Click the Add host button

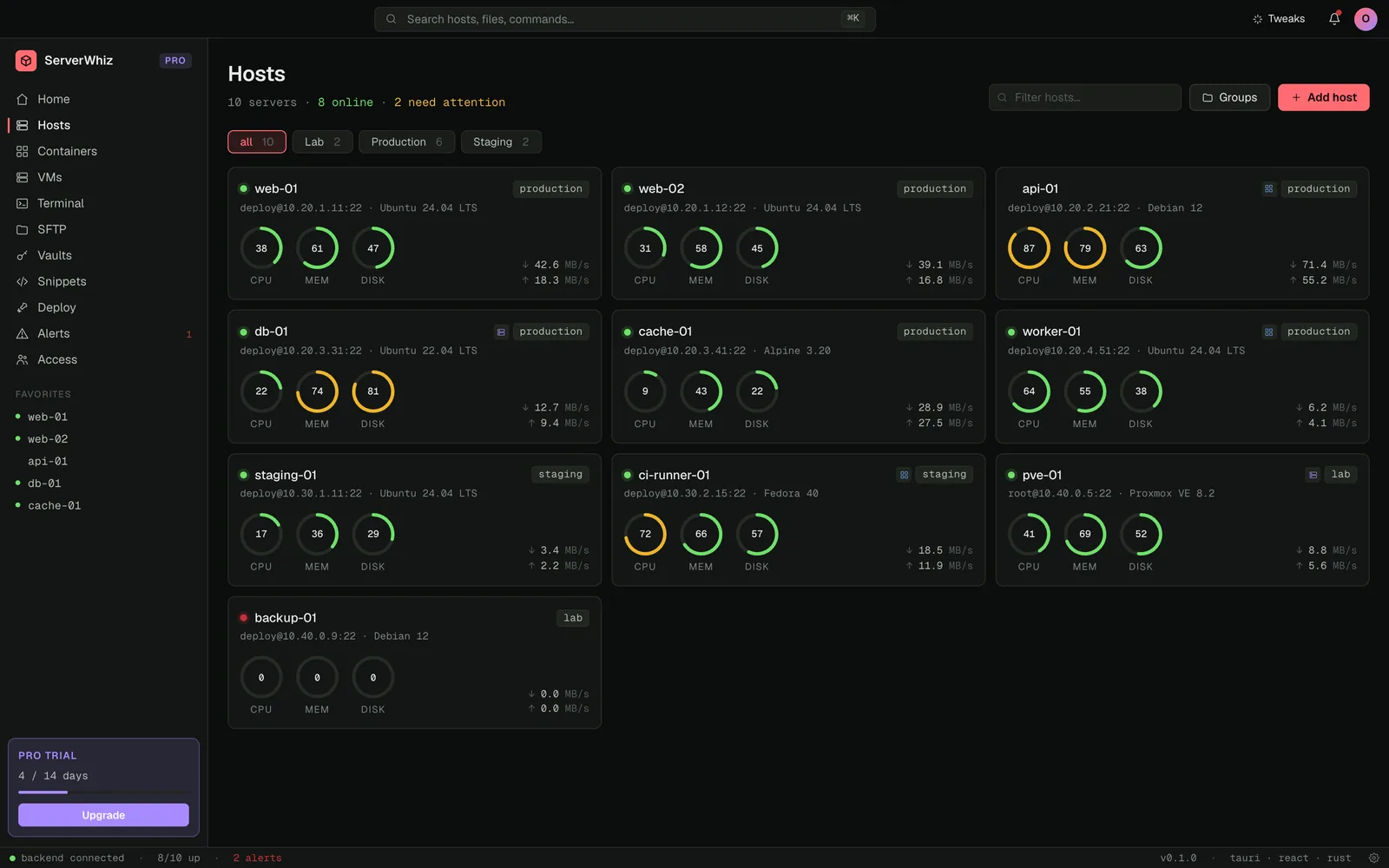click(x=1323, y=97)
